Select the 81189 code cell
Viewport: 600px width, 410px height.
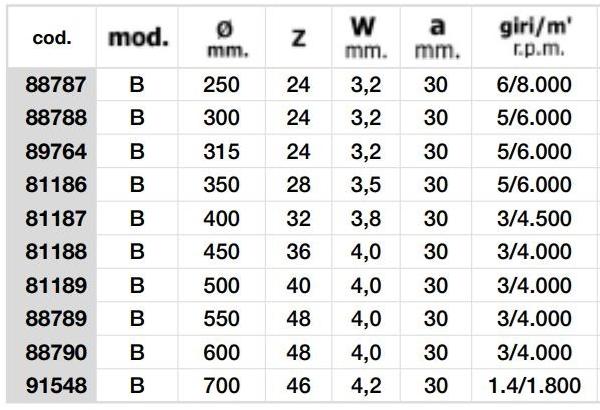[x=57, y=285]
